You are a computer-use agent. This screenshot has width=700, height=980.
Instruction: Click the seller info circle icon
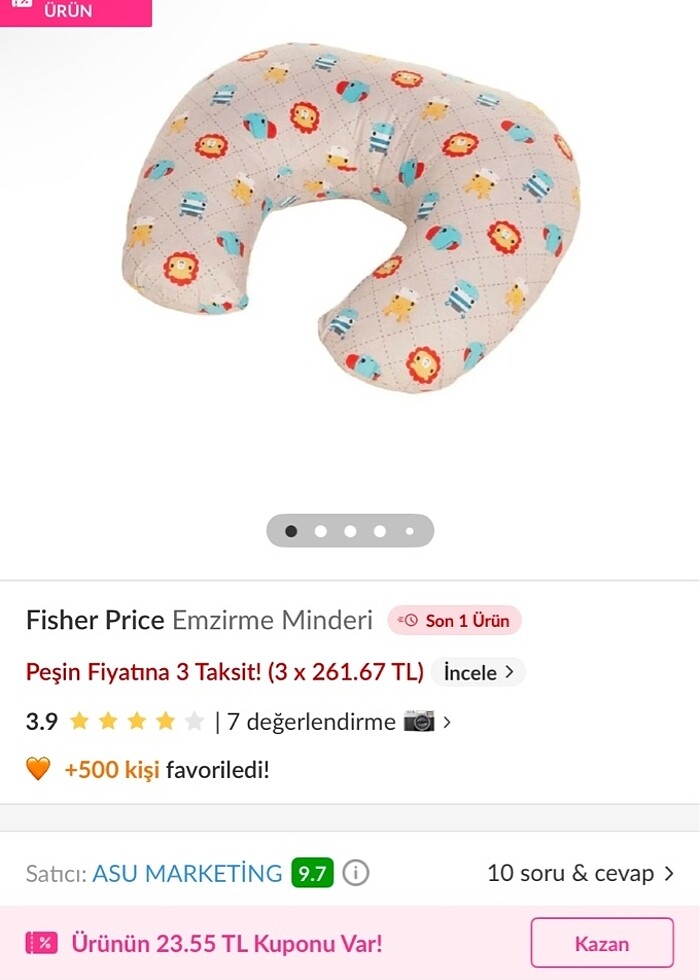click(355, 873)
